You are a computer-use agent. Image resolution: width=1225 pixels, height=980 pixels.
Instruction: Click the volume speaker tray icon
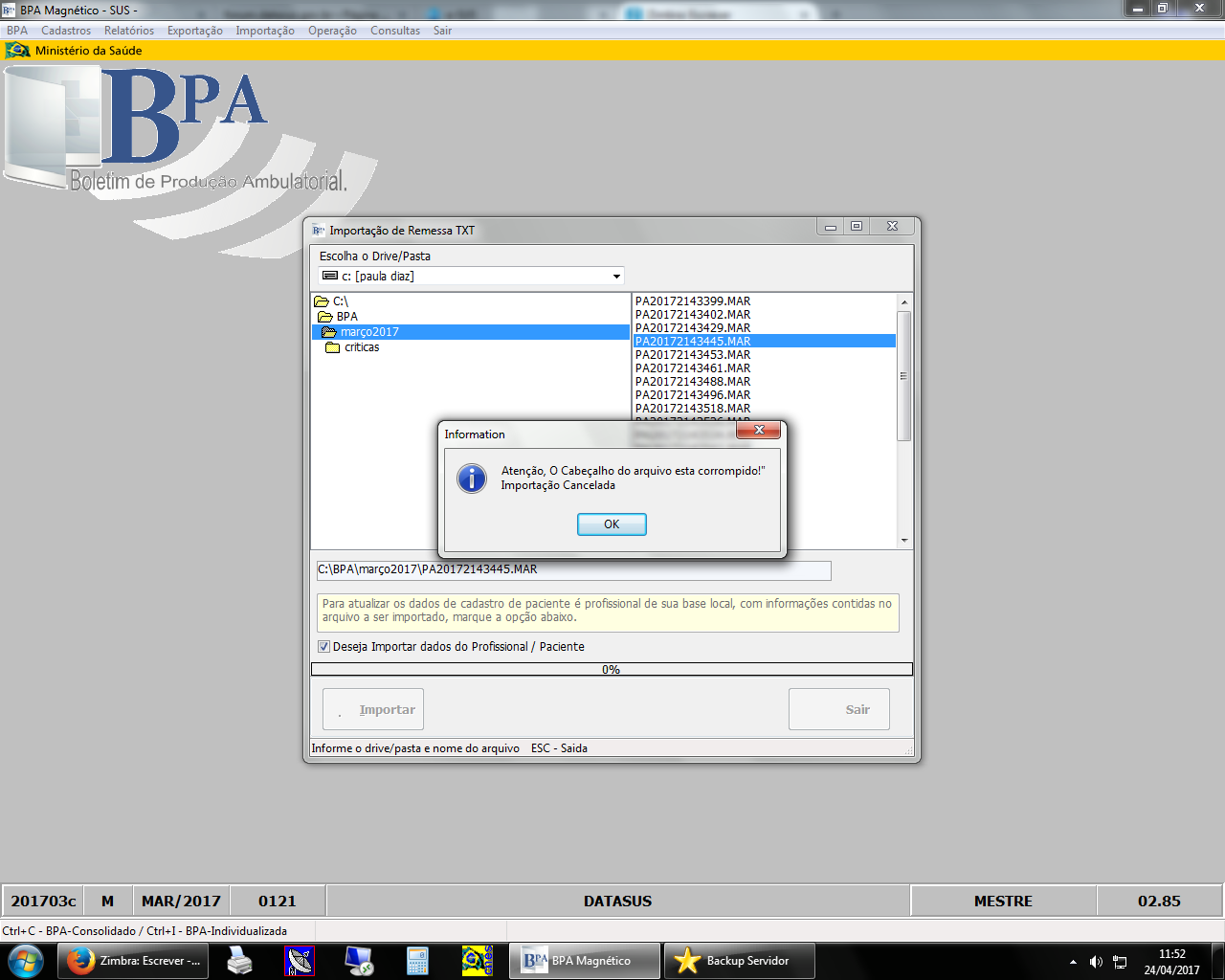1096,962
